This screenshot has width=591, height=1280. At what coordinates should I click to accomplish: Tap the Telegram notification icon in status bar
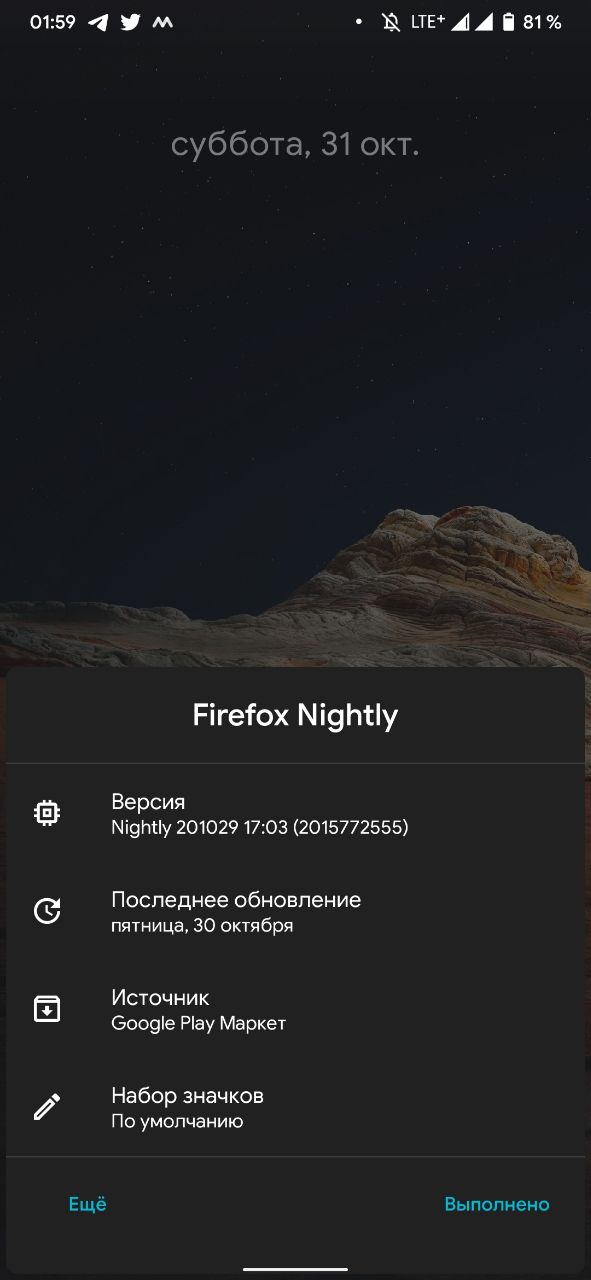pos(98,22)
